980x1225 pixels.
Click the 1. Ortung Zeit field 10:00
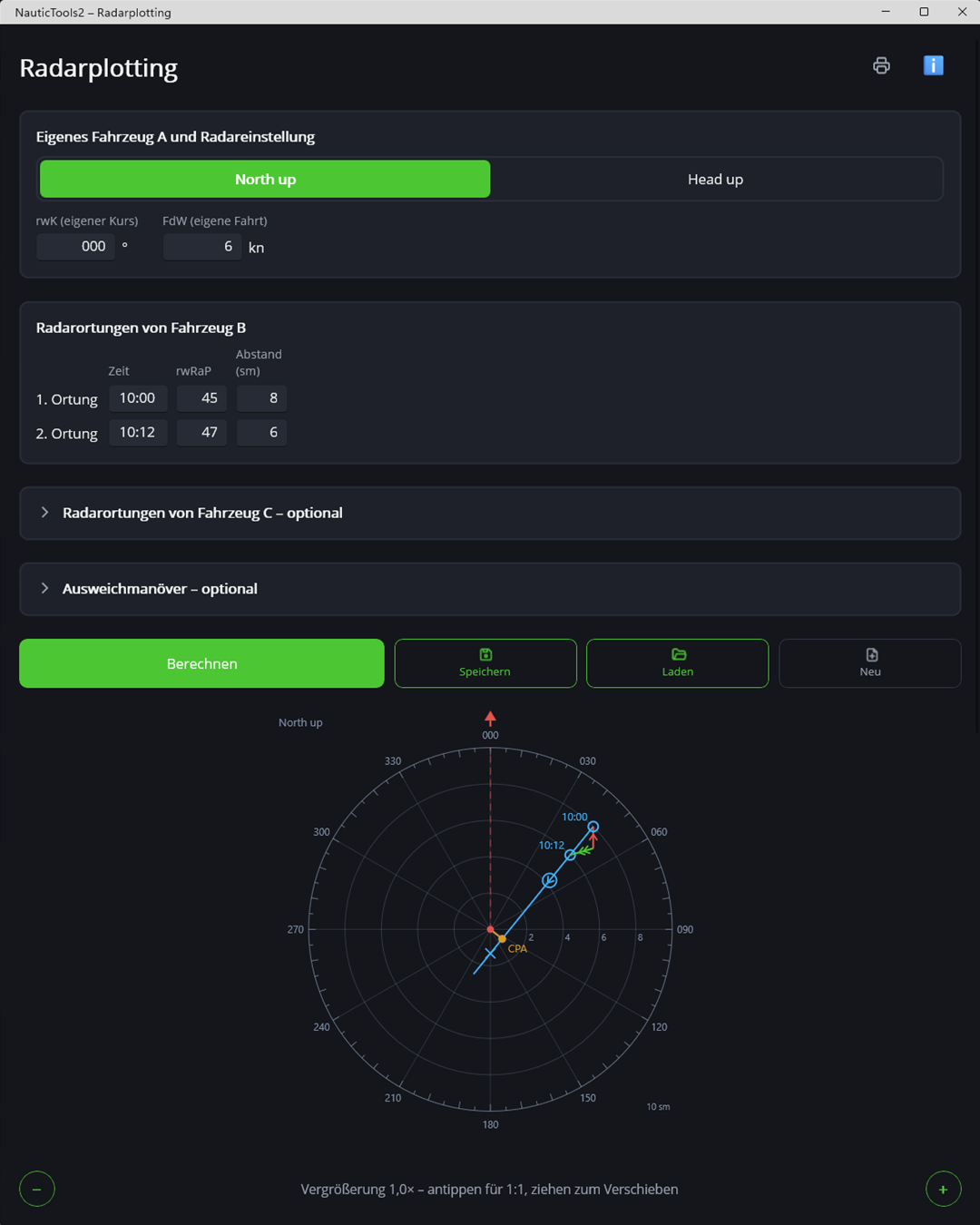[138, 397]
